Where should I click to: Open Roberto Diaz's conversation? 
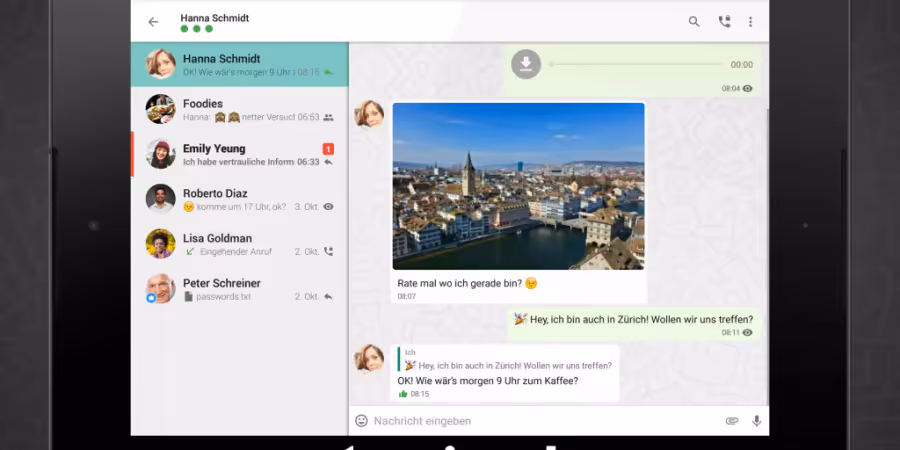[239, 199]
